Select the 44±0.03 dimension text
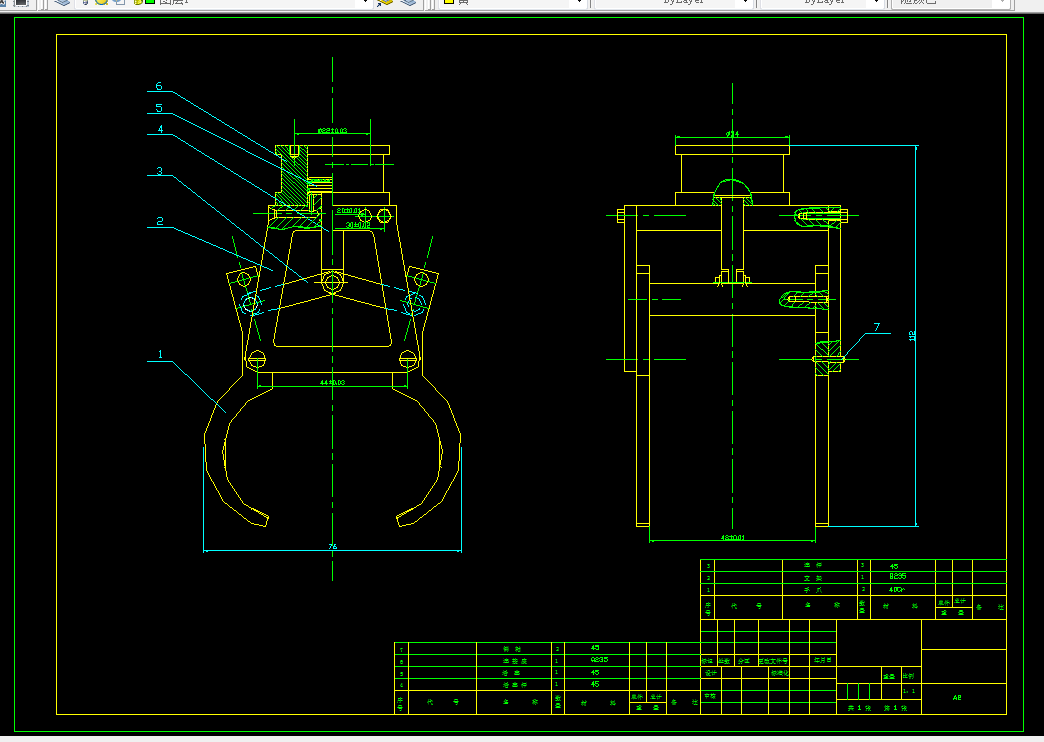Viewport: 1044px width, 742px height. [332, 382]
